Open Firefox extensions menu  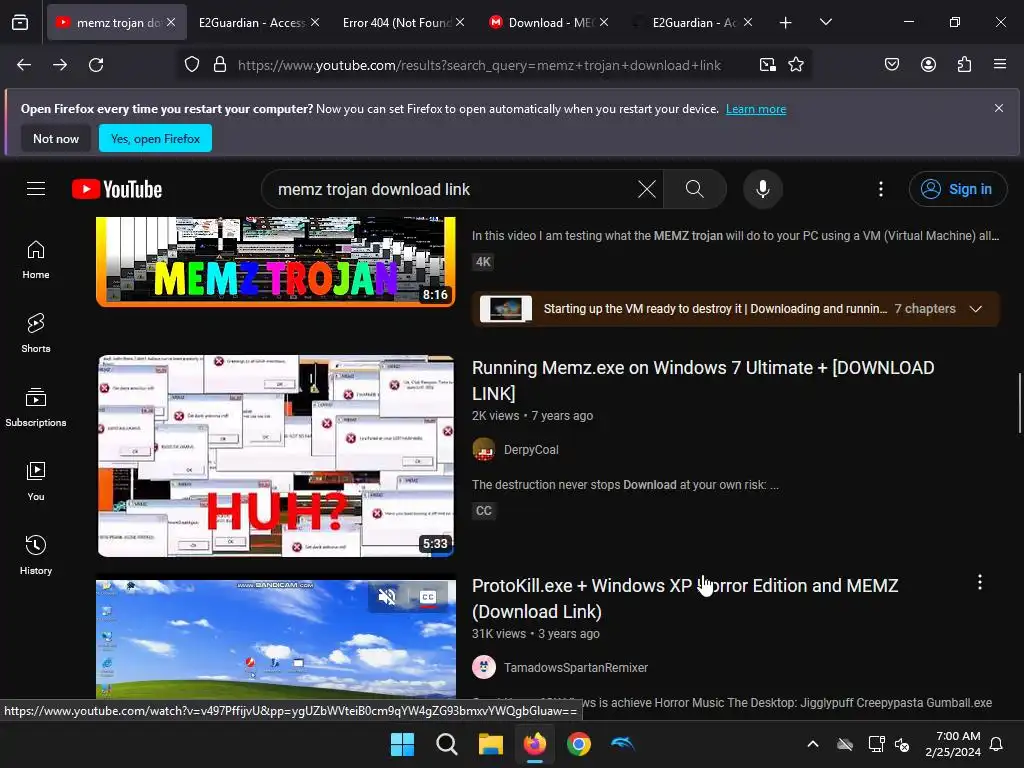[964, 65]
